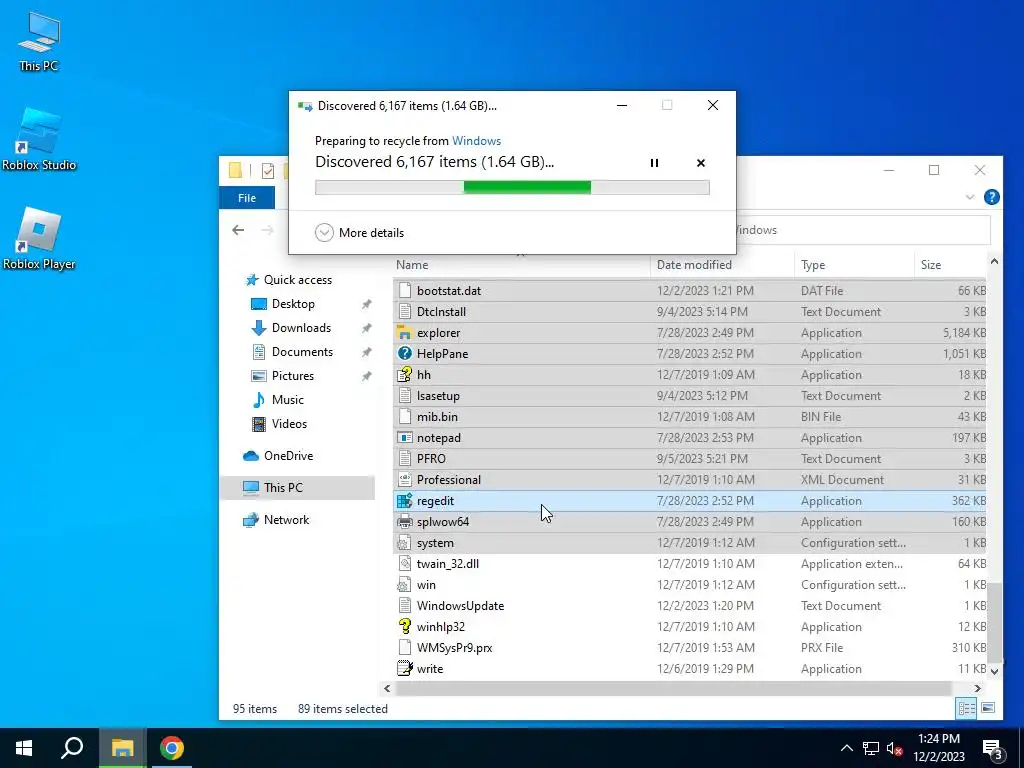Open the network tray icon
Screen dimensions: 1024x768
[871, 748]
